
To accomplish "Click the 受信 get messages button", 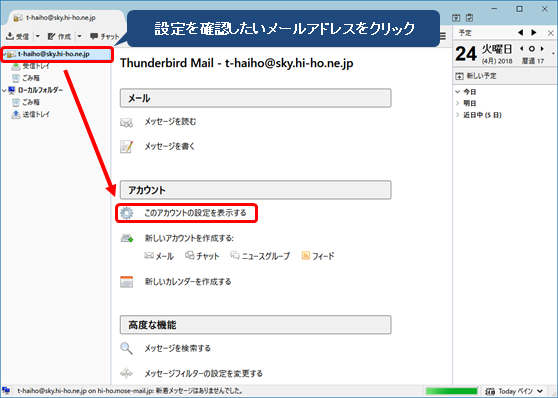I will pyautogui.click(x=18, y=36).
